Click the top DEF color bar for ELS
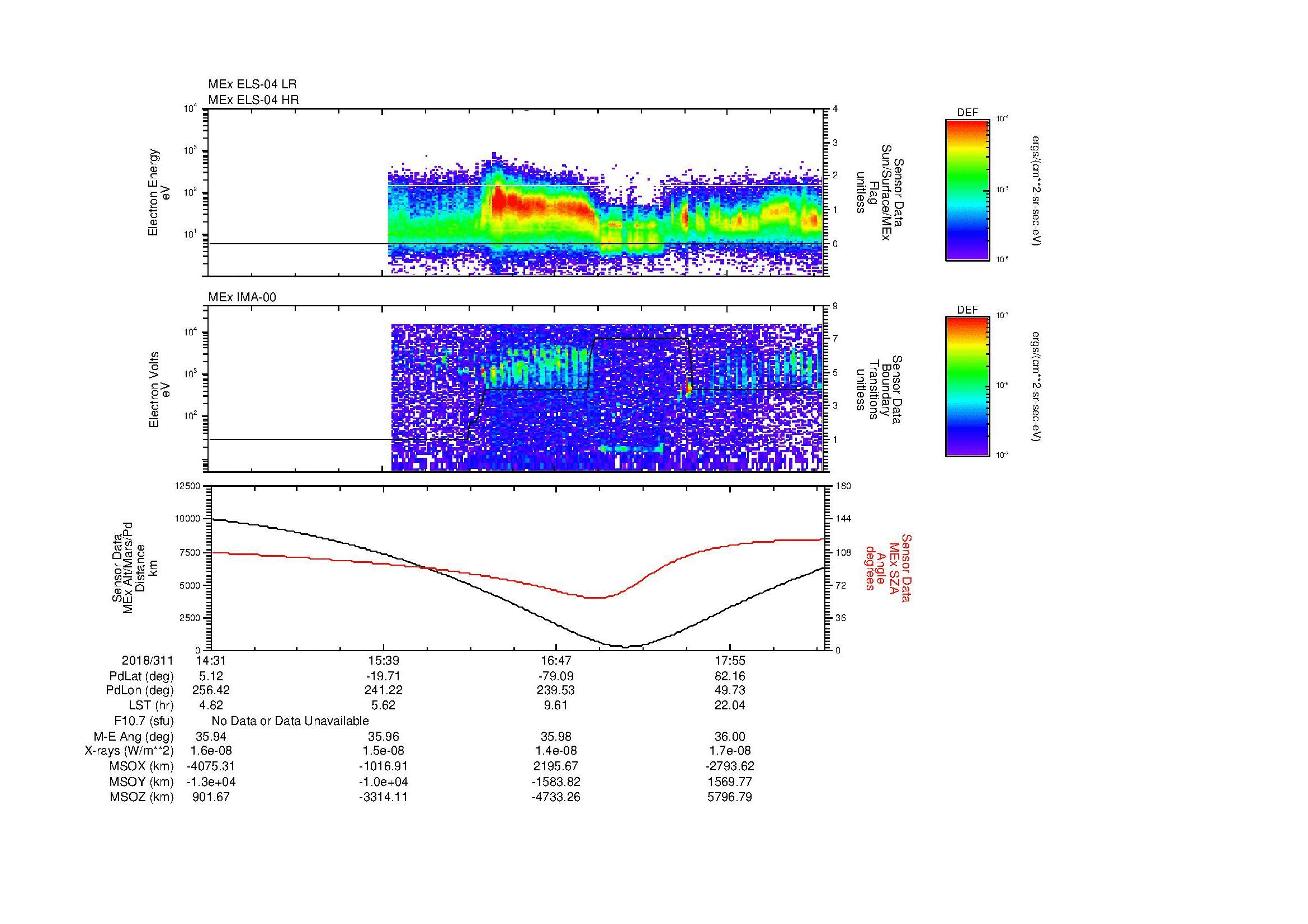1308x924 pixels. click(967, 189)
